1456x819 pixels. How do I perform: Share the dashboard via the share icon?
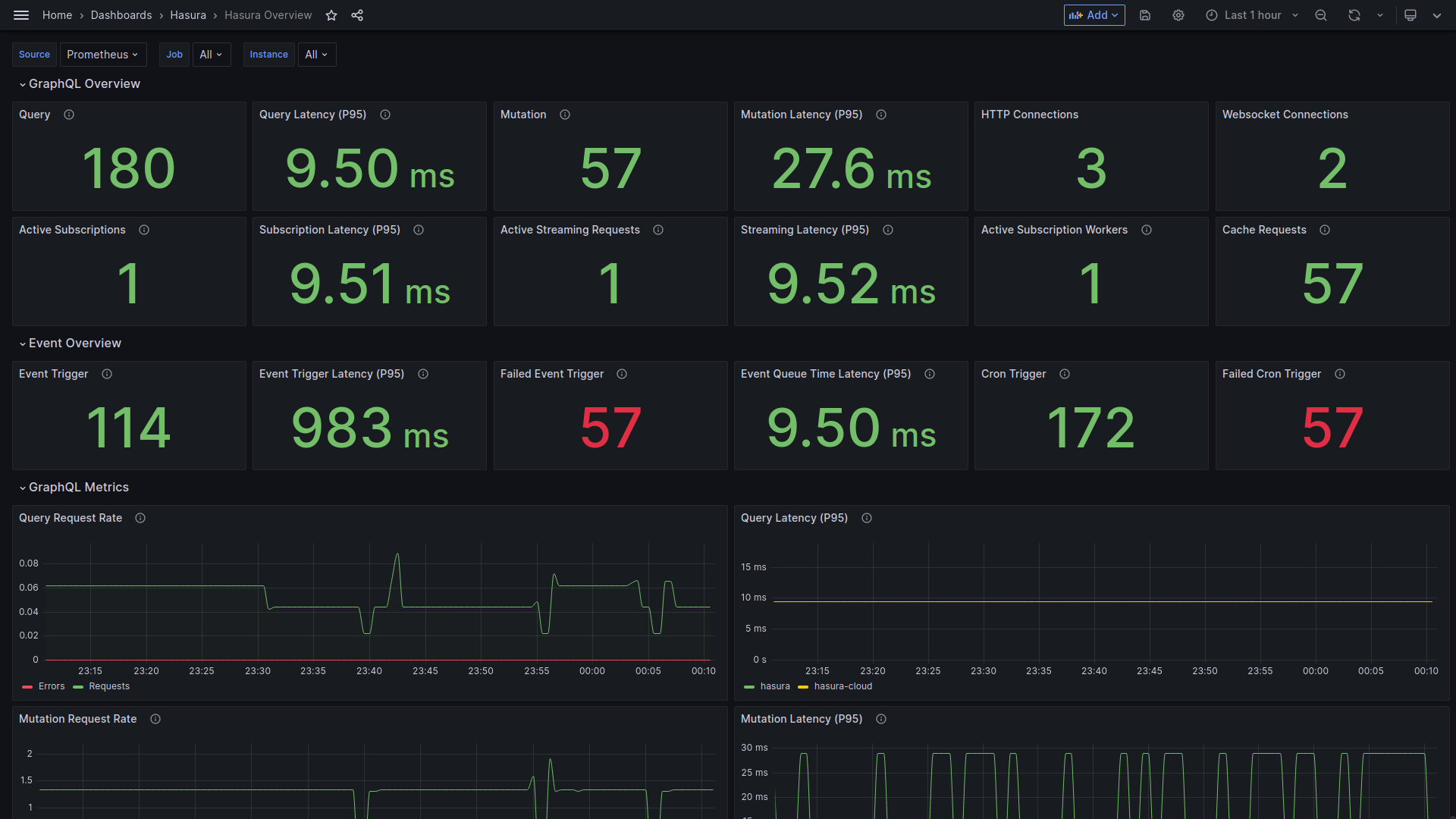pyautogui.click(x=356, y=15)
